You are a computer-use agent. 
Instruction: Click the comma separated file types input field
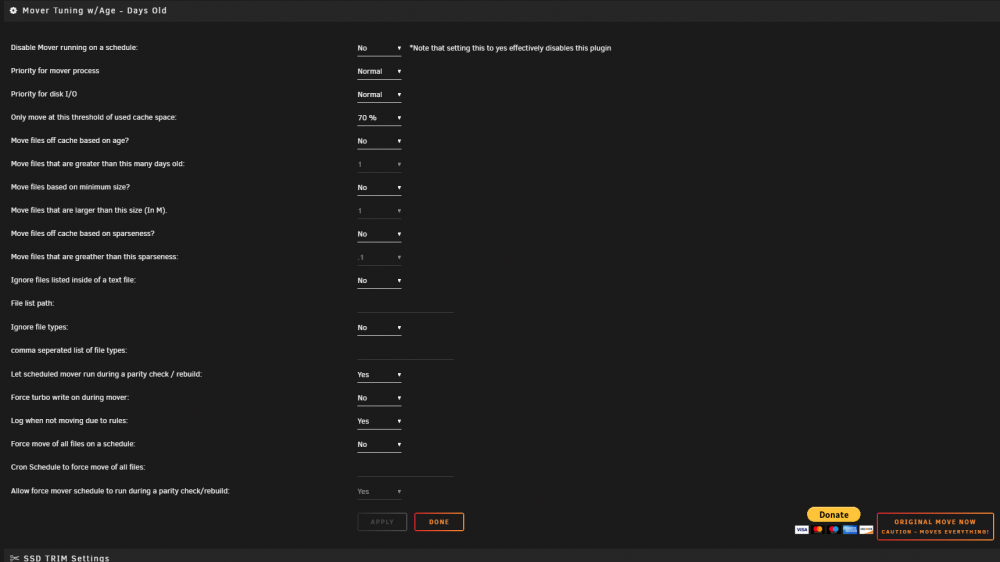[405, 351]
